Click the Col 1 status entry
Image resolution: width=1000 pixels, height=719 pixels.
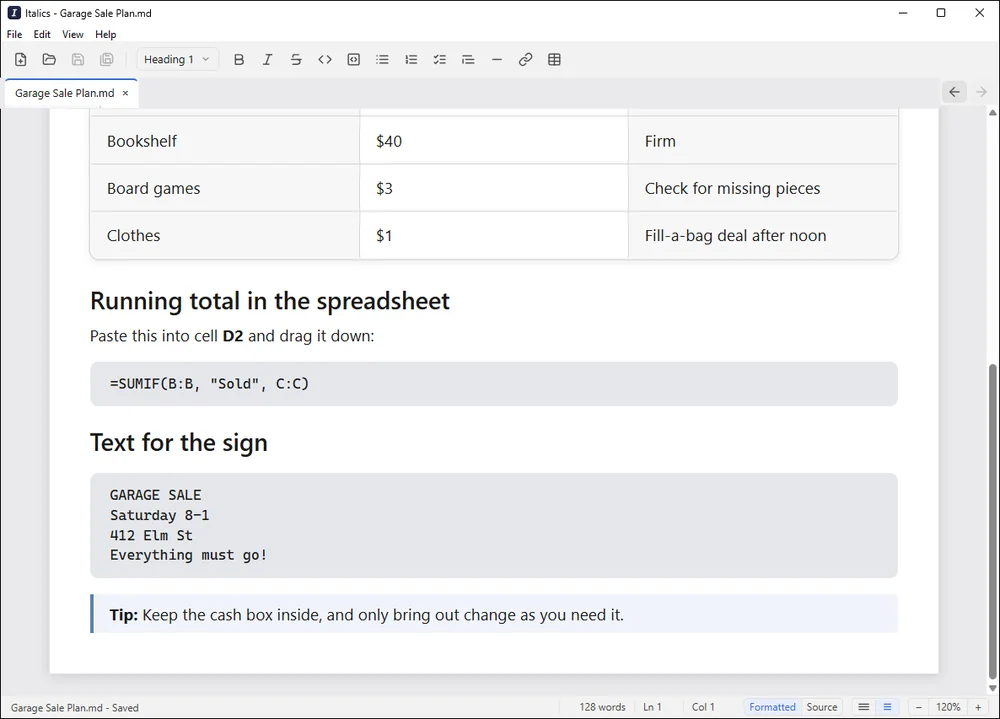703,707
